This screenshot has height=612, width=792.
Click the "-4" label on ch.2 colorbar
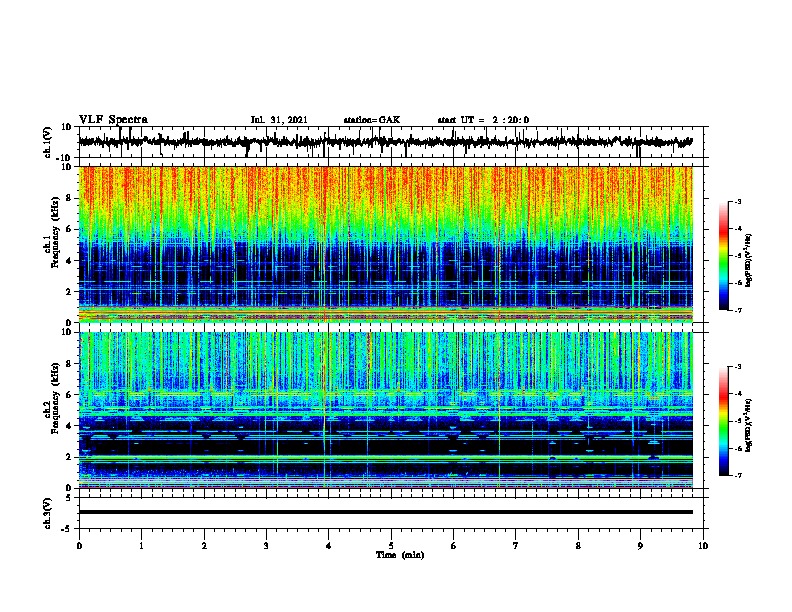[737, 394]
